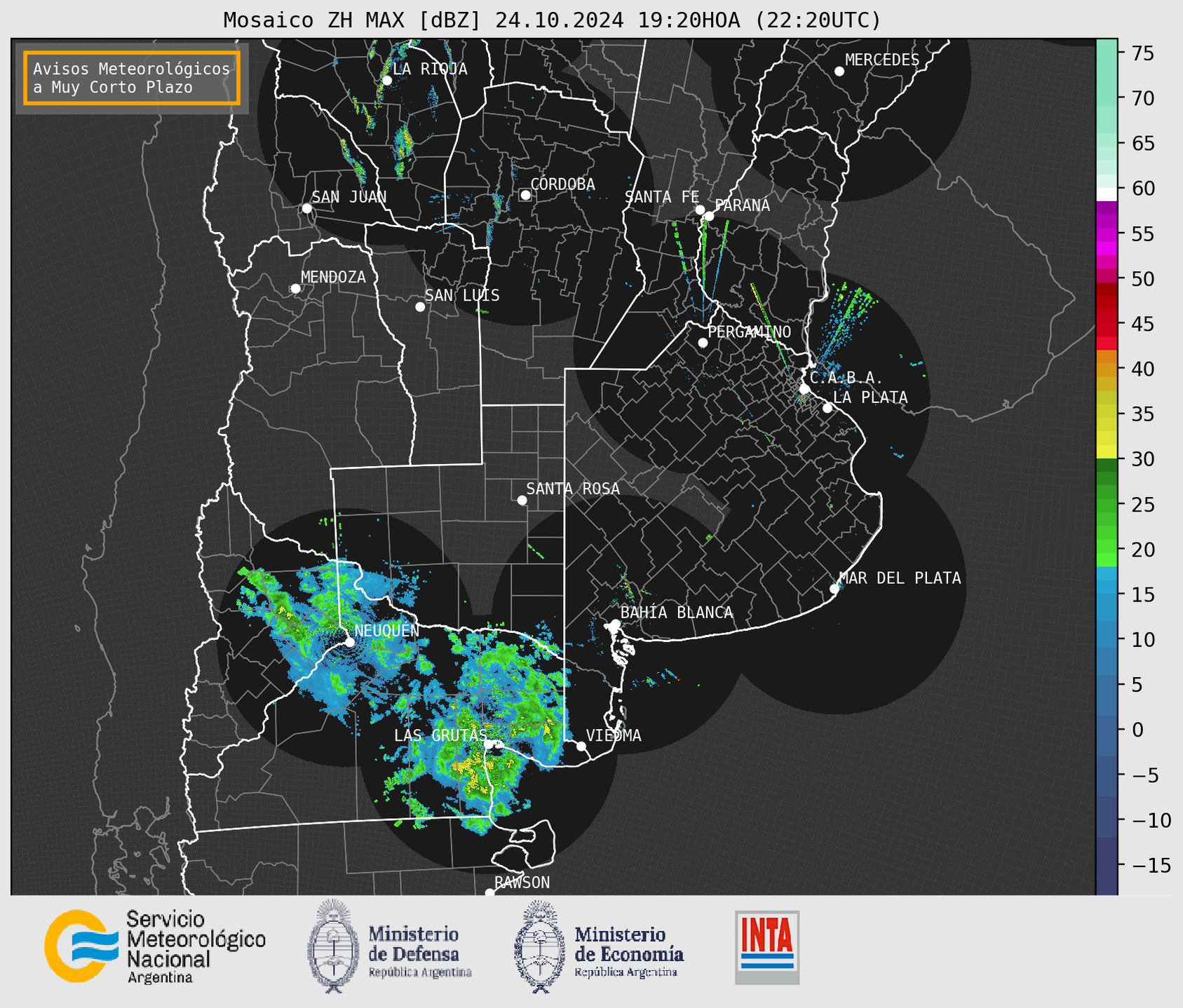Click the 70 dBZ mint color on scale
The image size is (1183, 1008).
[x=1107, y=98]
